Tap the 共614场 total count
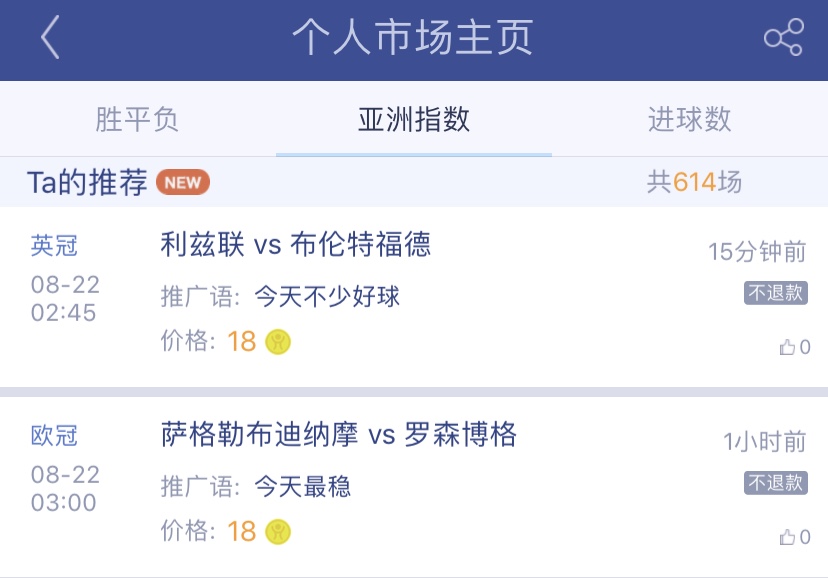This screenshot has height=578, width=828. 694,182
